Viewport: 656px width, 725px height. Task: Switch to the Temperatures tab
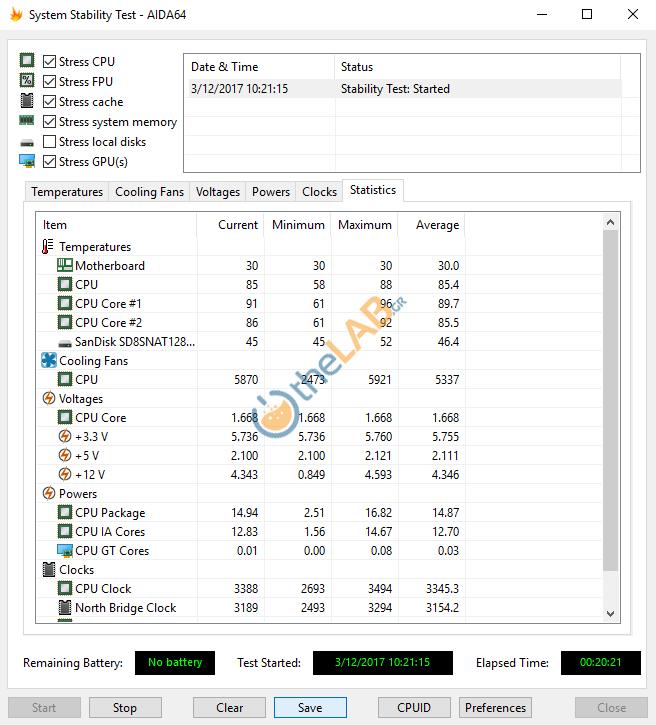point(67,192)
